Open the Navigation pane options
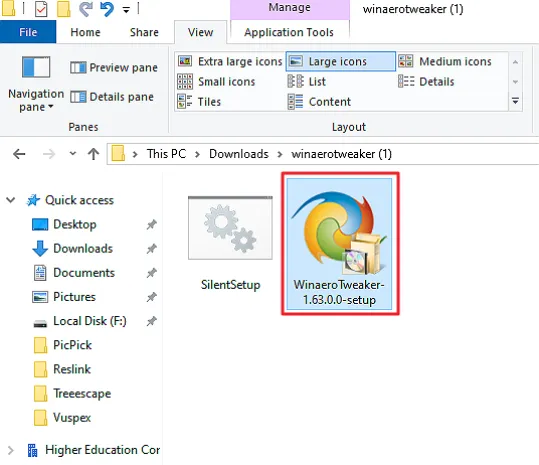539x465 pixels. (x=36, y=100)
